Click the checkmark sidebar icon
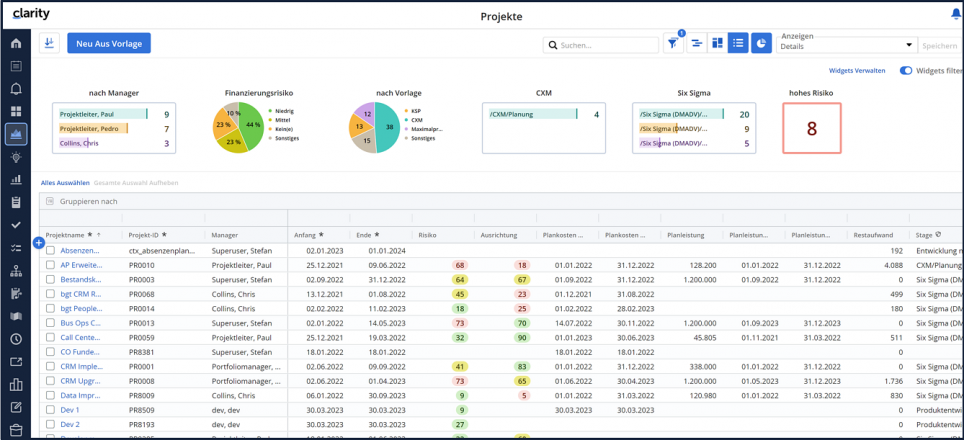964x440 pixels. coord(16,225)
